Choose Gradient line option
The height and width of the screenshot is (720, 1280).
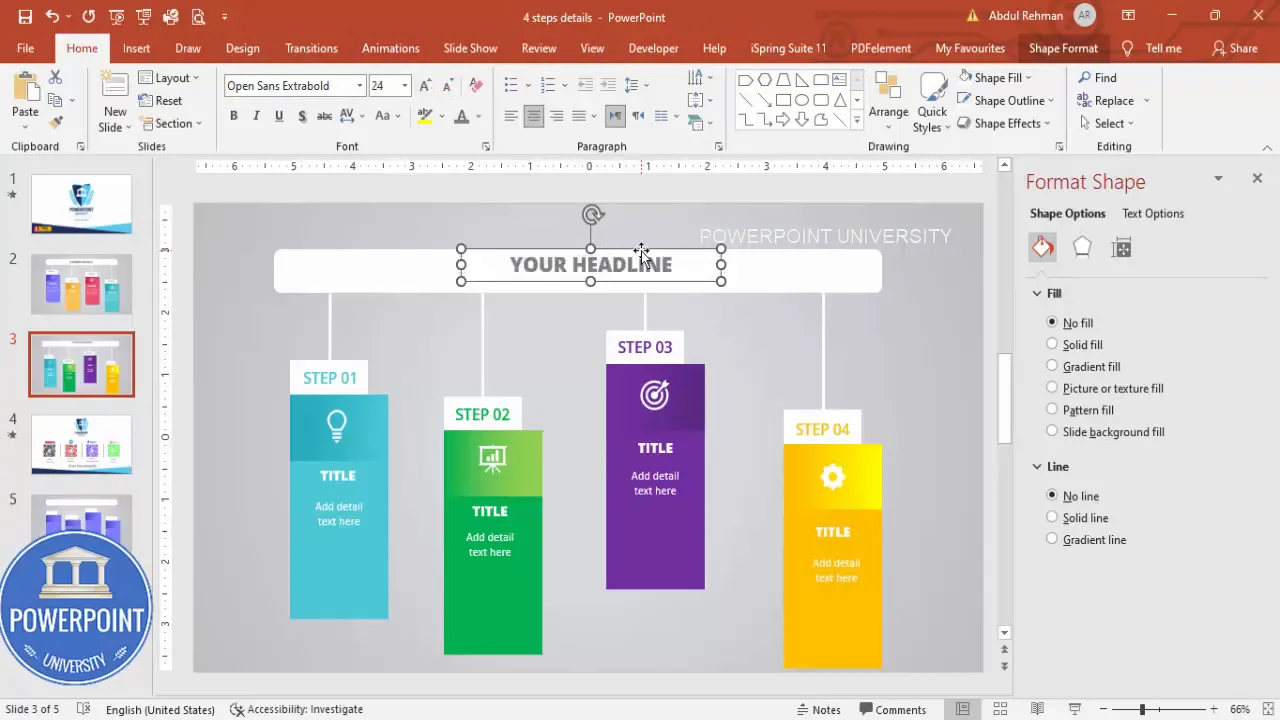point(1052,539)
